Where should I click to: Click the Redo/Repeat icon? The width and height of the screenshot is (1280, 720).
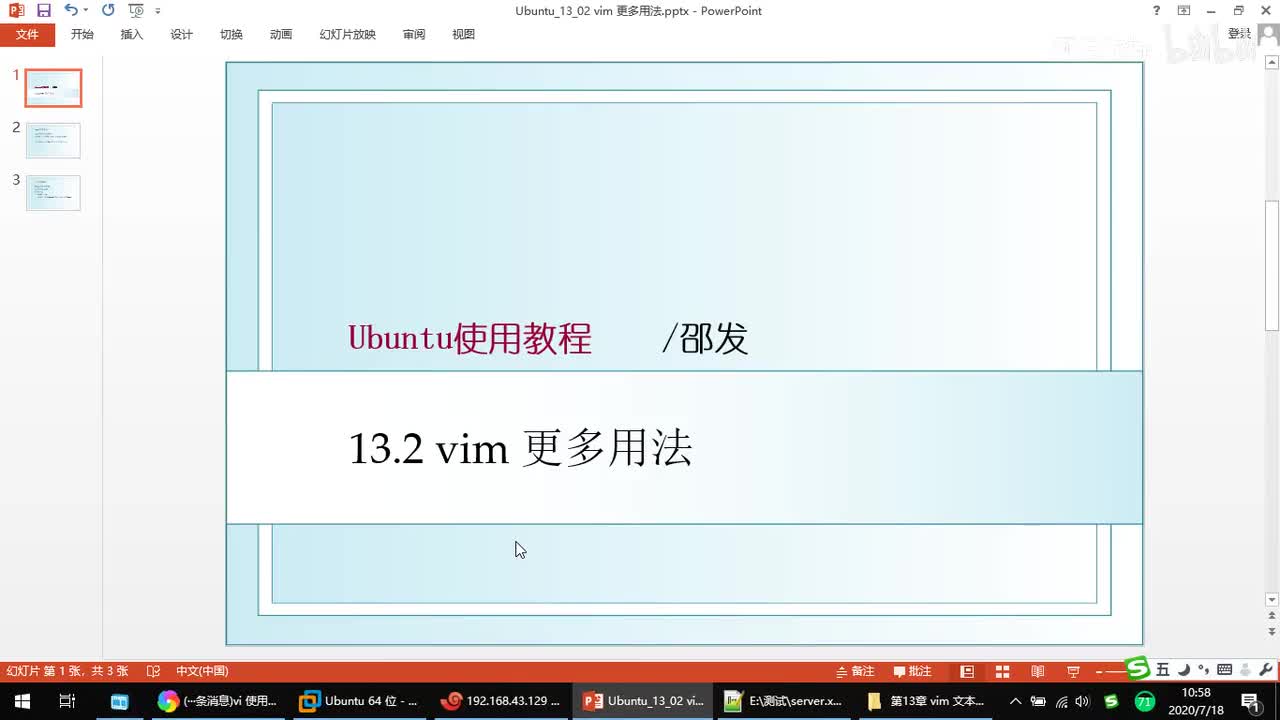[x=108, y=11]
